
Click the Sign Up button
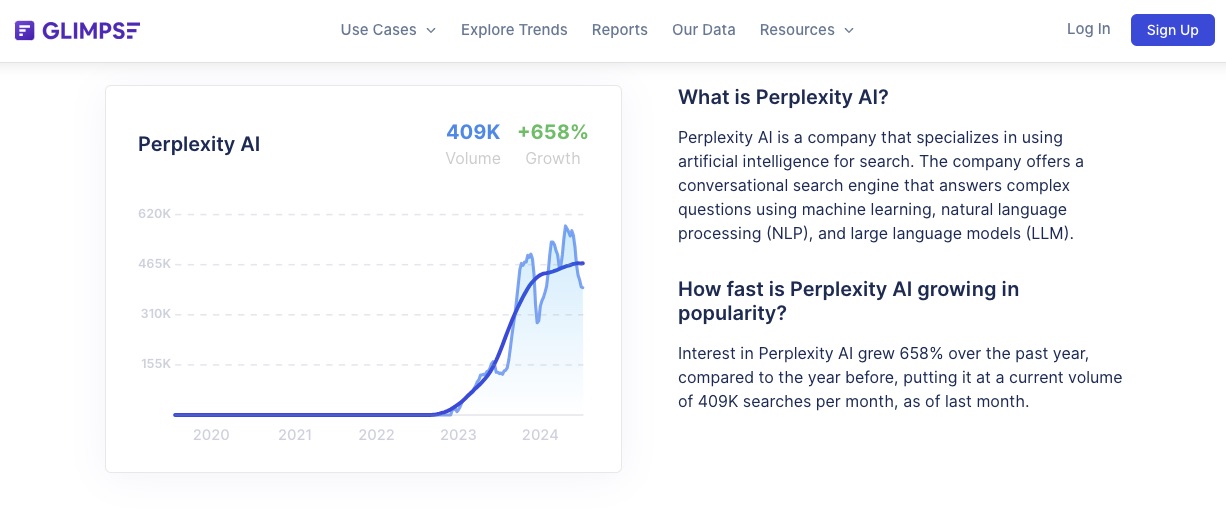pyautogui.click(x=1172, y=30)
